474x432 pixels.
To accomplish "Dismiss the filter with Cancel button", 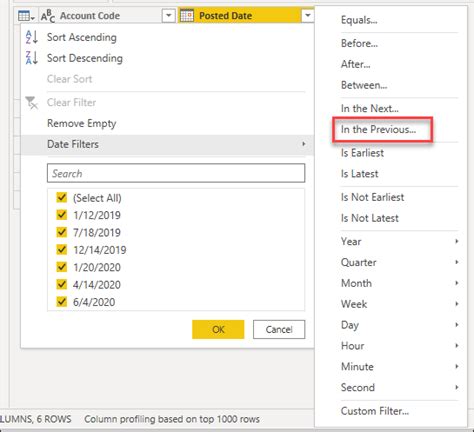I will coord(279,329).
